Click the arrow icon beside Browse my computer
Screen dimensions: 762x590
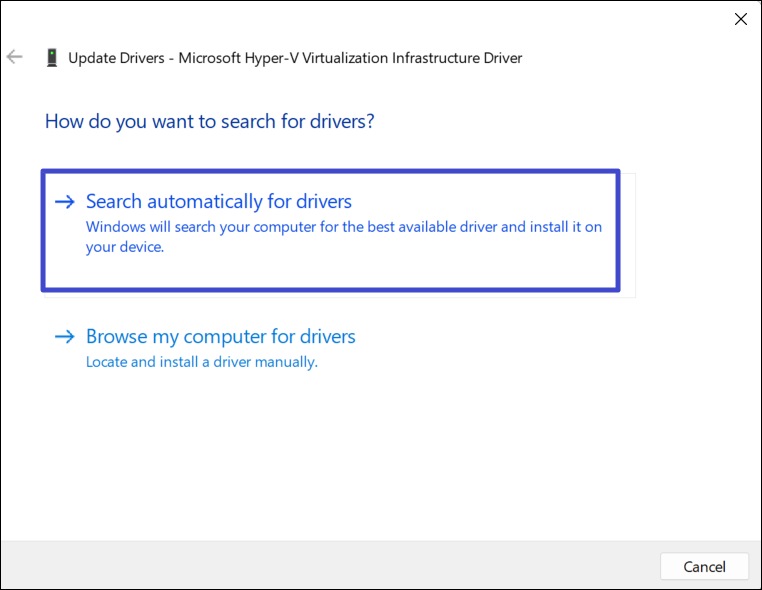point(65,337)
